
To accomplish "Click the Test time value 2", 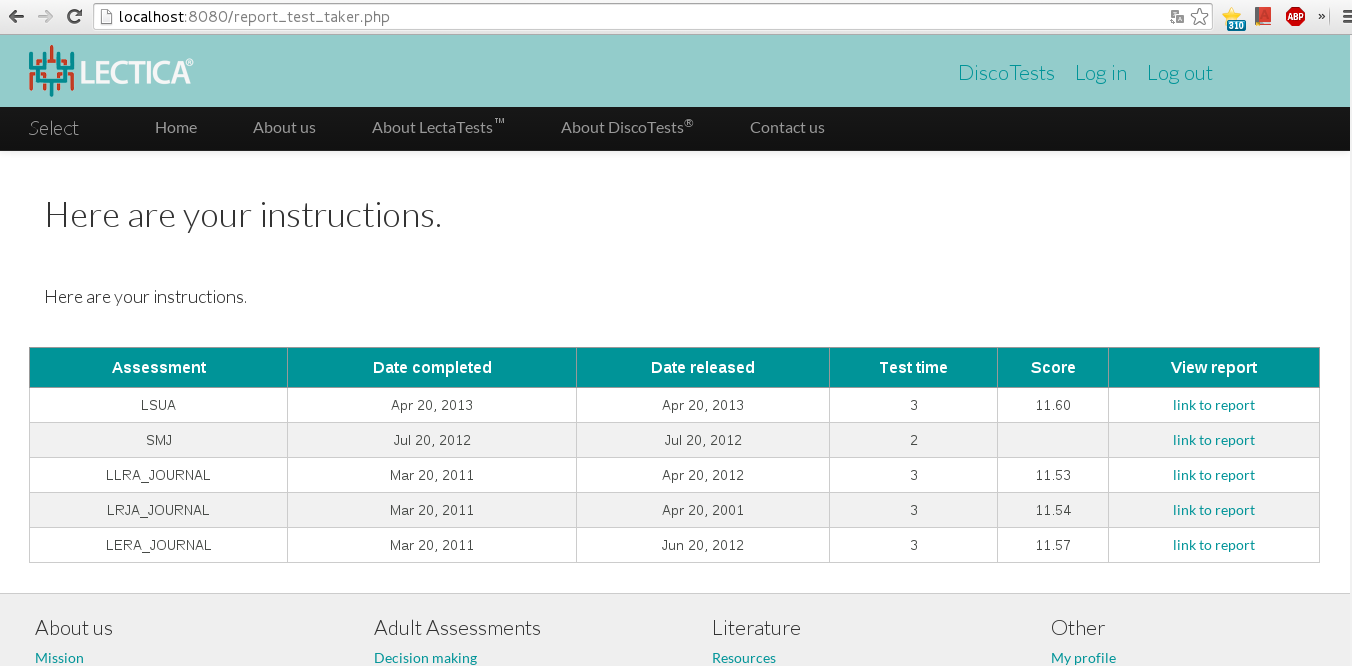I will 914,440.
